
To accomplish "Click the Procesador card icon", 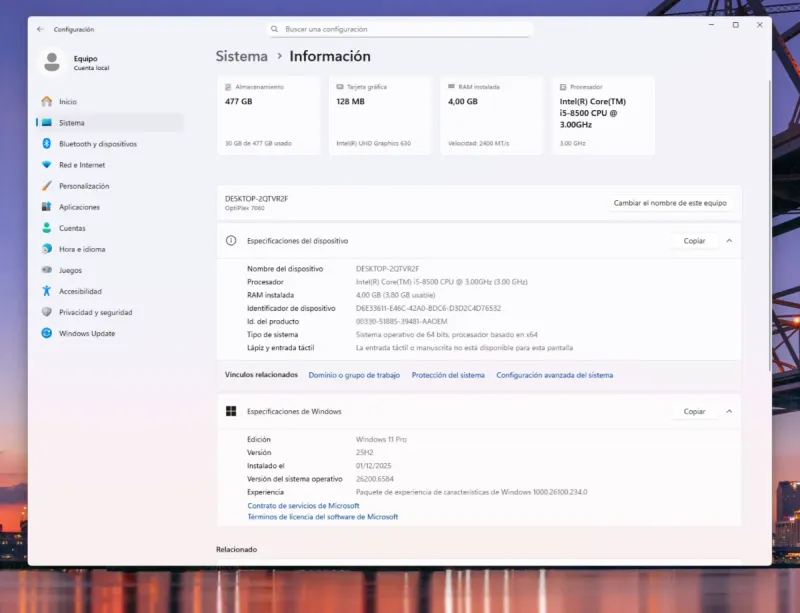I will click(x=563, y=87).
